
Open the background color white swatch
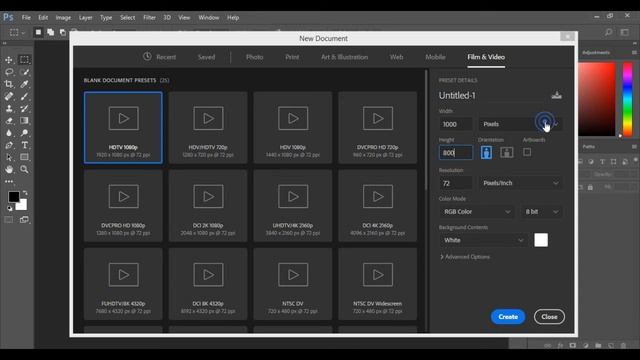(541, 240)
